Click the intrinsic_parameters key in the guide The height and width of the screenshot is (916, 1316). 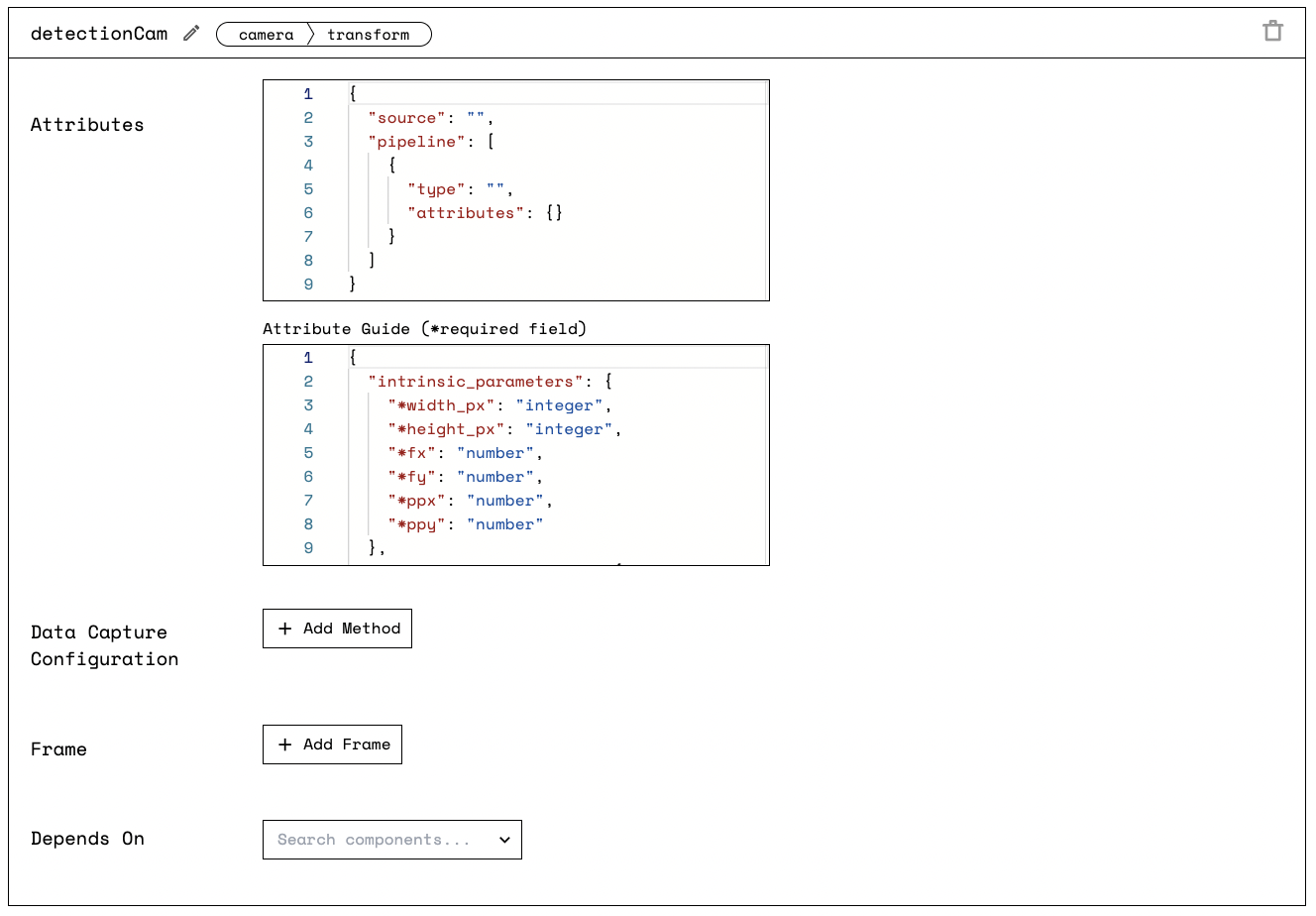476,381
